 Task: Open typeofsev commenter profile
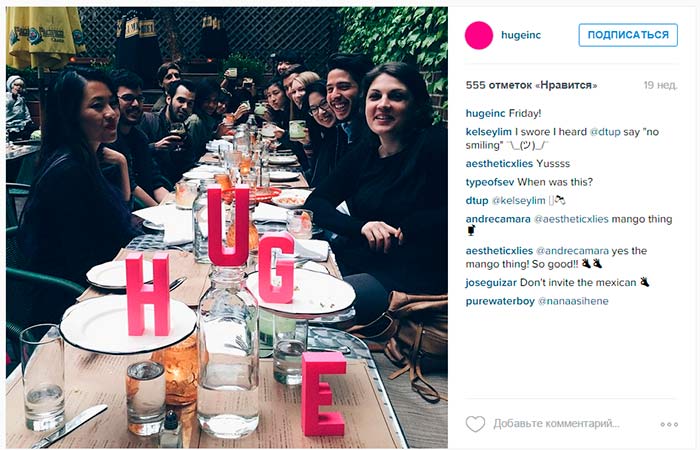490,182
